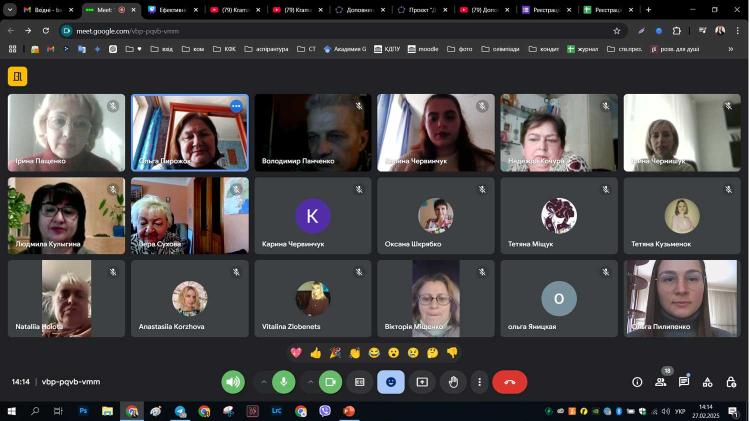Open the activities panel
The image size is (750, 421).
708,382
